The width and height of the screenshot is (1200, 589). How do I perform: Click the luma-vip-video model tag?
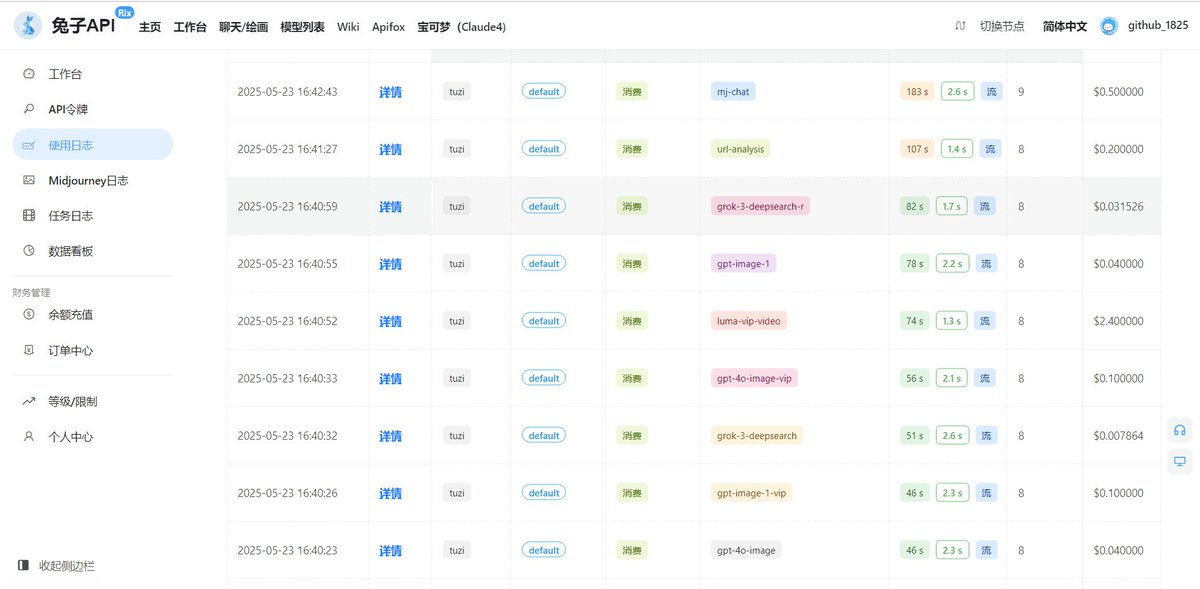coord(749,321)
